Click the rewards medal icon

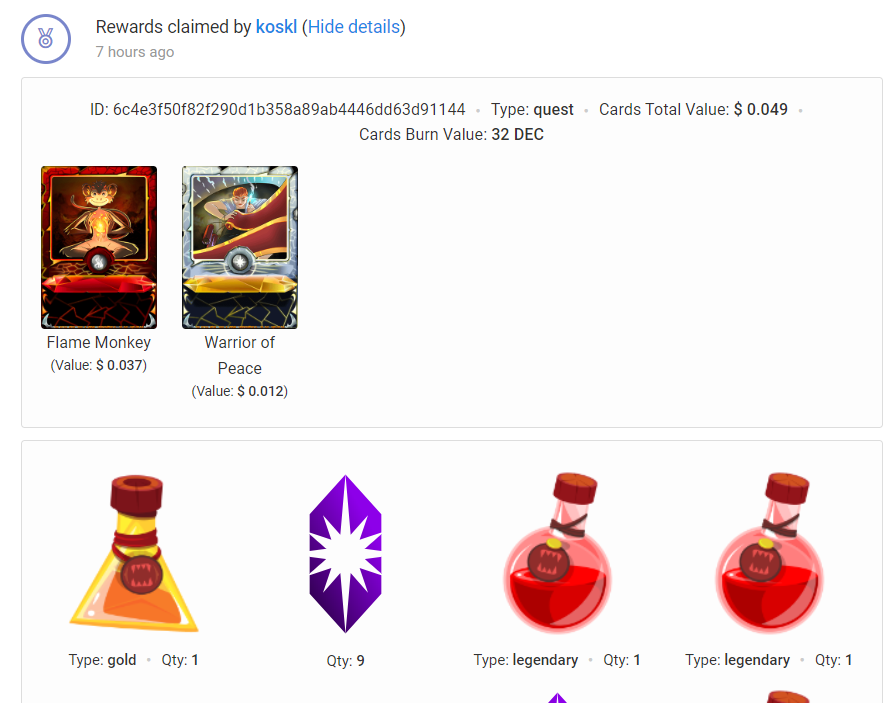[46, 39]
